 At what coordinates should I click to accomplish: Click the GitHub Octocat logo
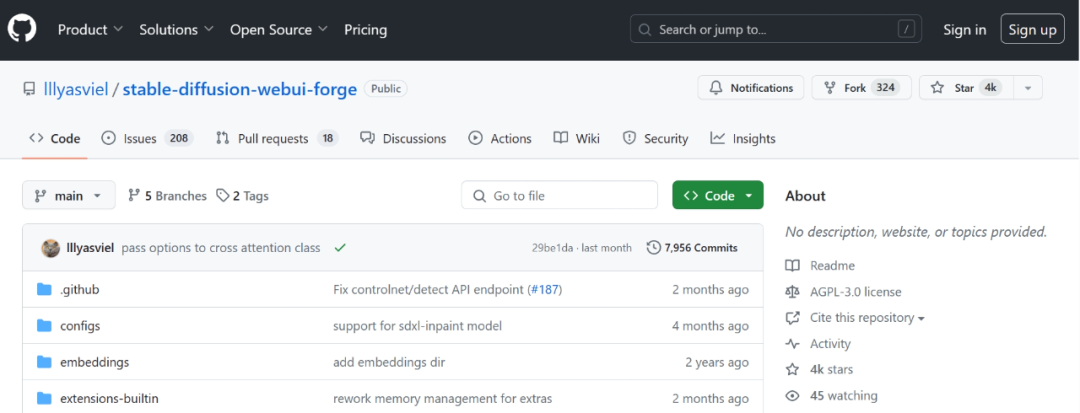coord(22,30)
